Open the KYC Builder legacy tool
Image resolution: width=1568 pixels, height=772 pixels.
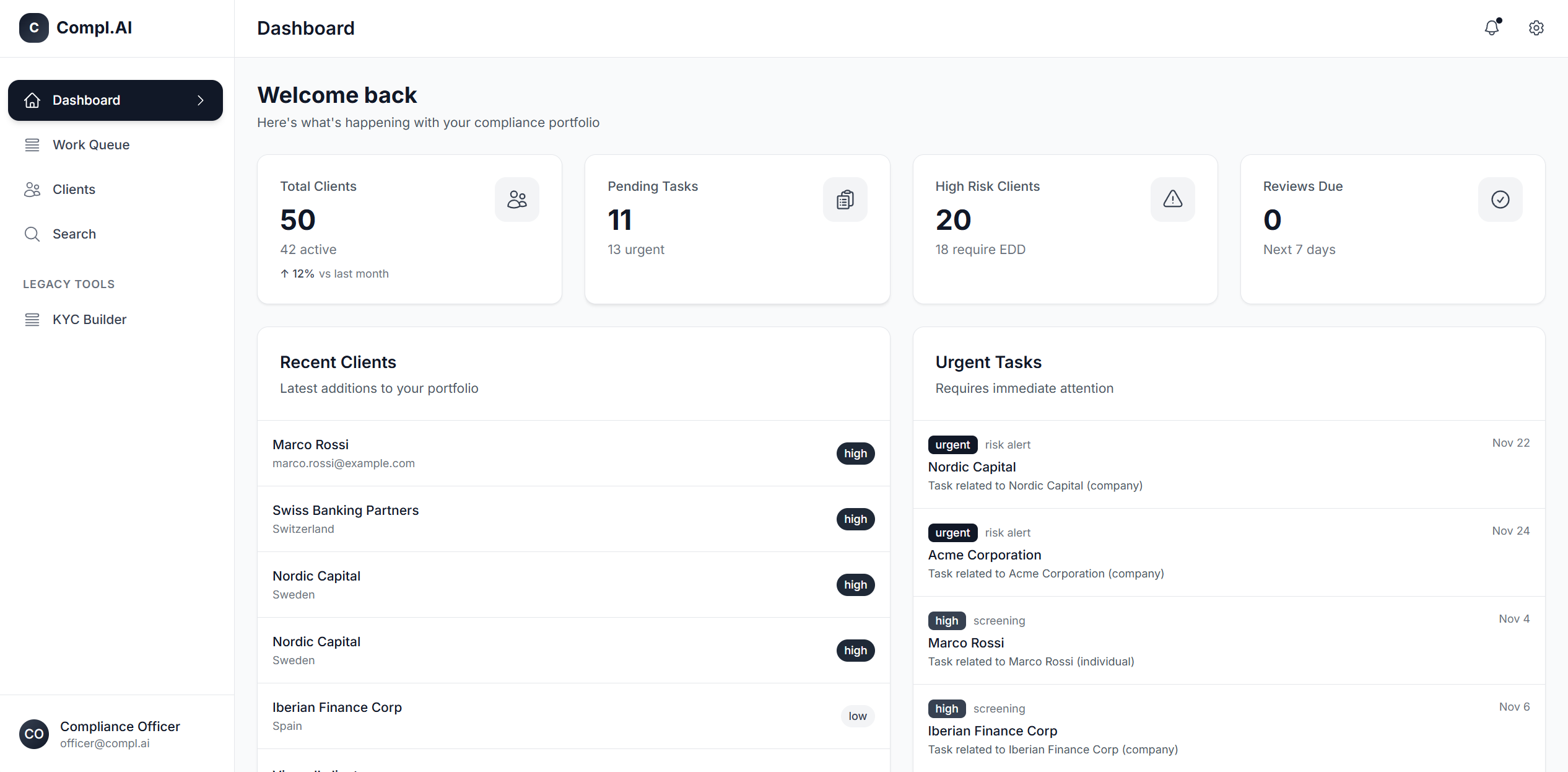[89, 320]
